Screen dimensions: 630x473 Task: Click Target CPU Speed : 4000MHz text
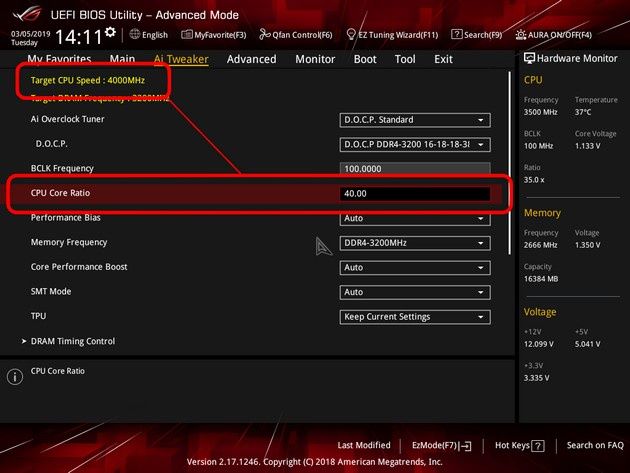tap(88, 80)
